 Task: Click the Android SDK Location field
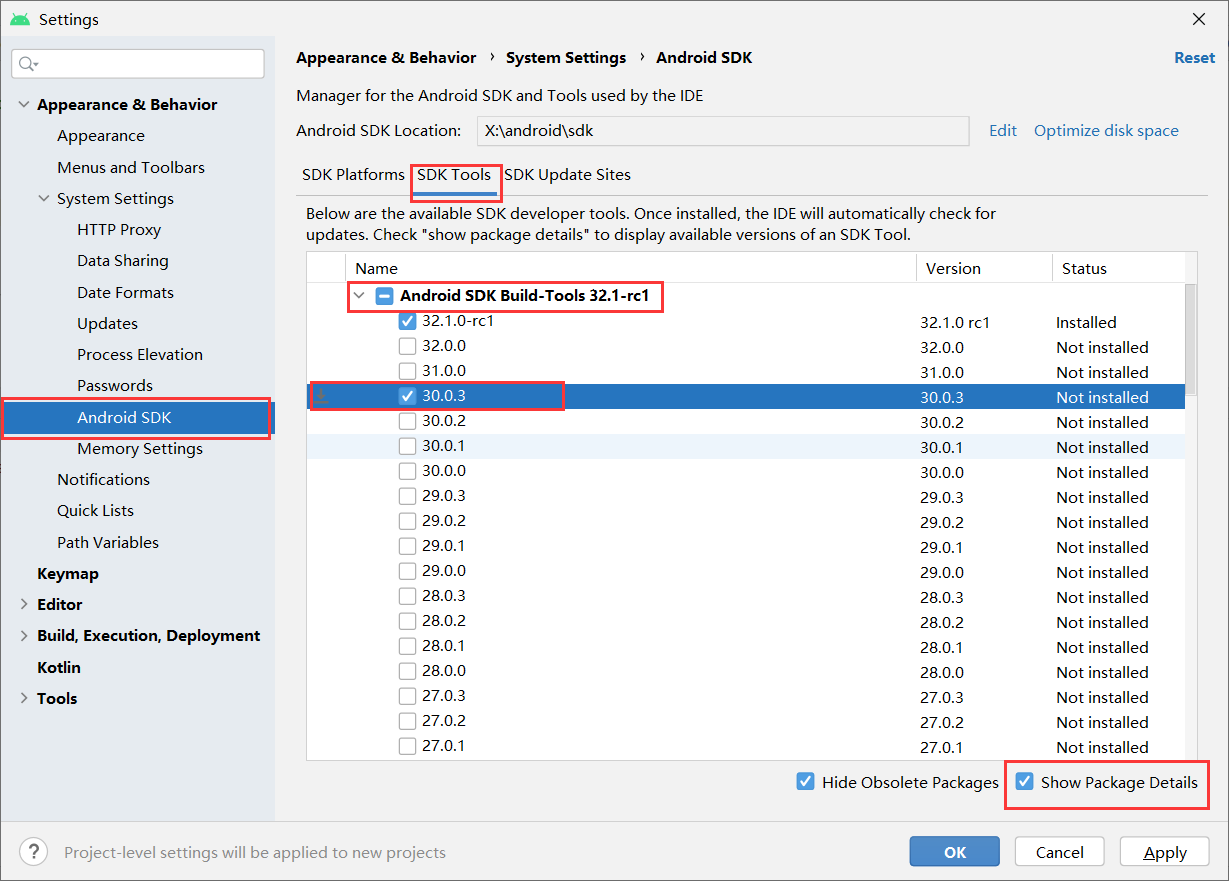tap(723, 131)
